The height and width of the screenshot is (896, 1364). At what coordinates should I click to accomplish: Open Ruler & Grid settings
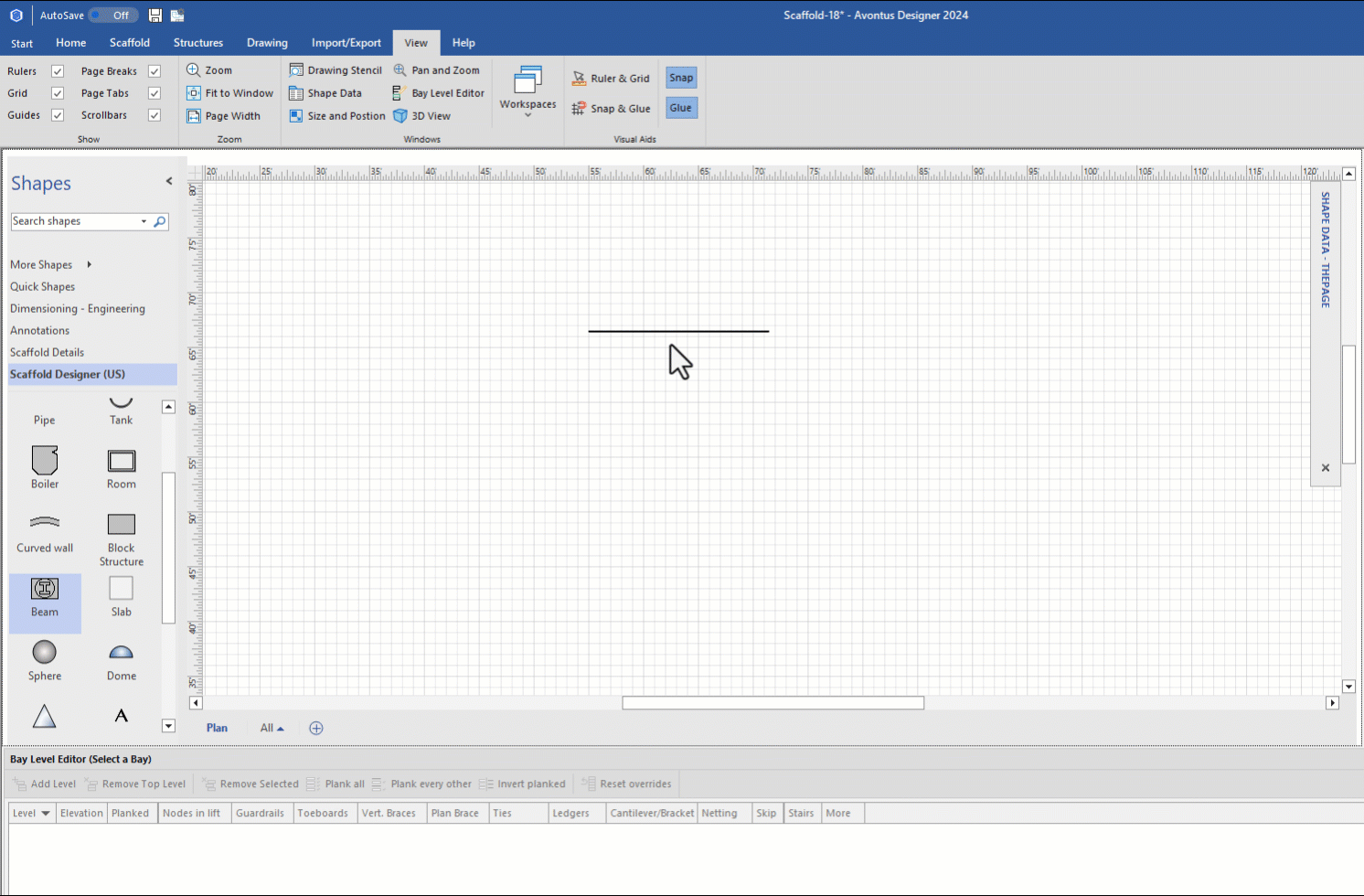point(611,79)
